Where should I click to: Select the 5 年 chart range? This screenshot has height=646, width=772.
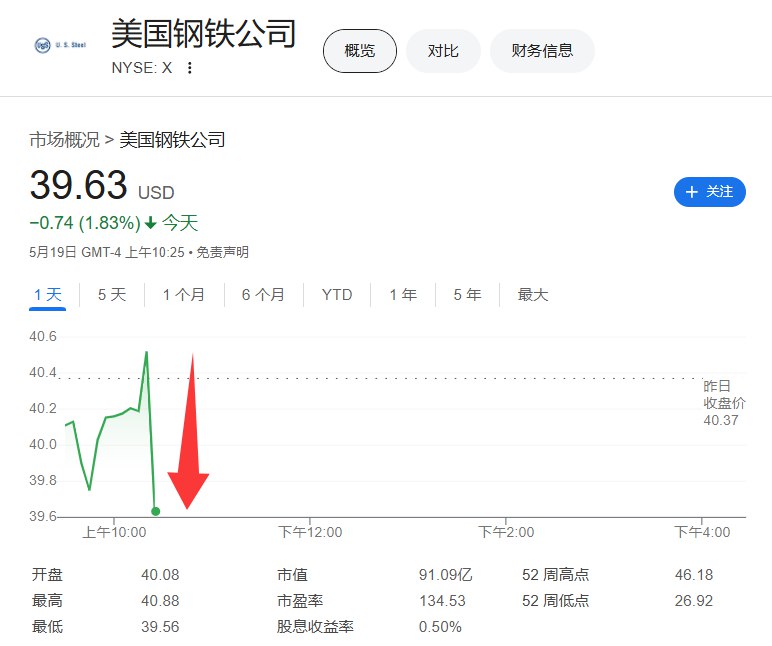tap(467, 295)
